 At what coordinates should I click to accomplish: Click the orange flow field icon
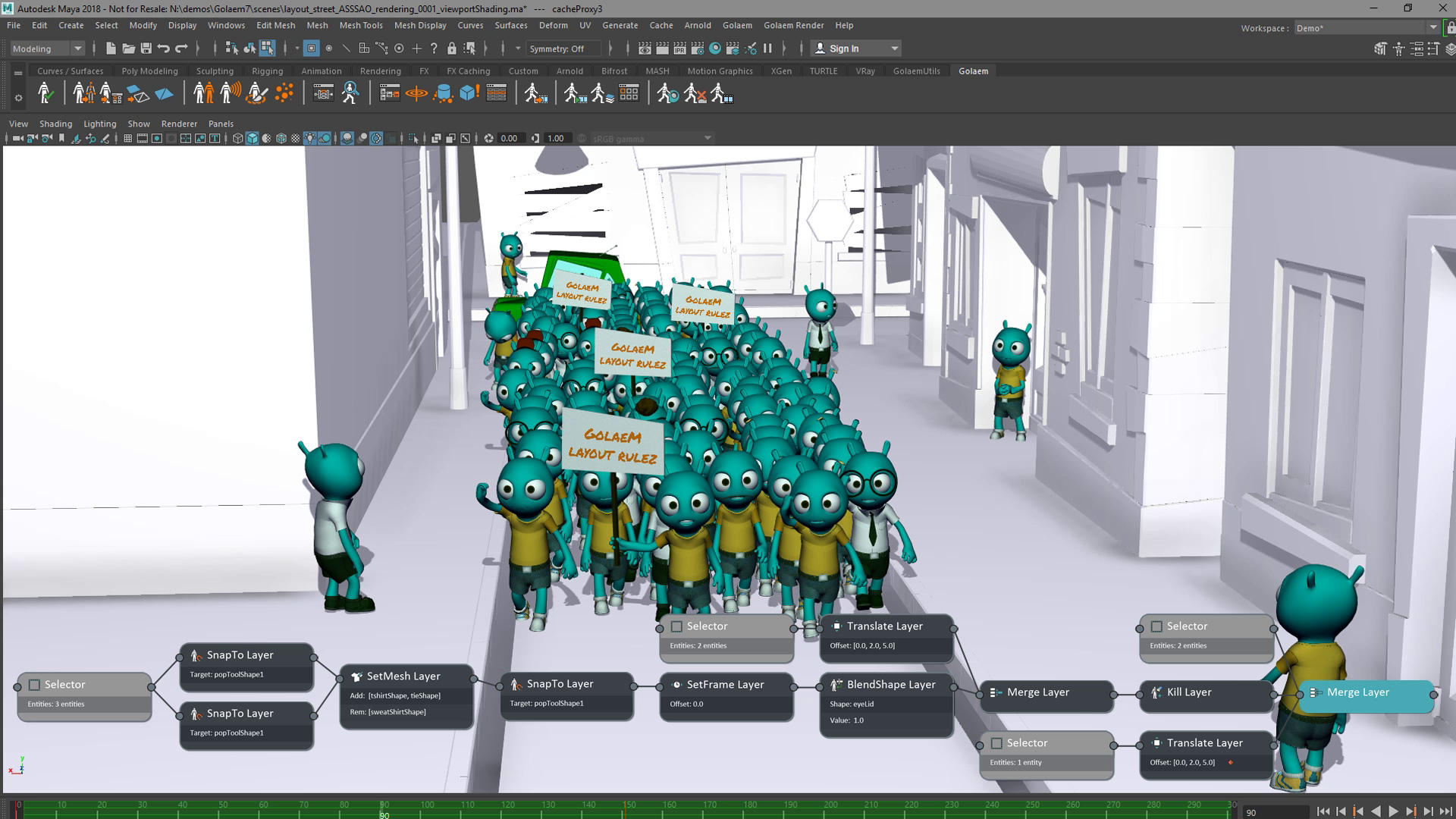pos(416,93)
